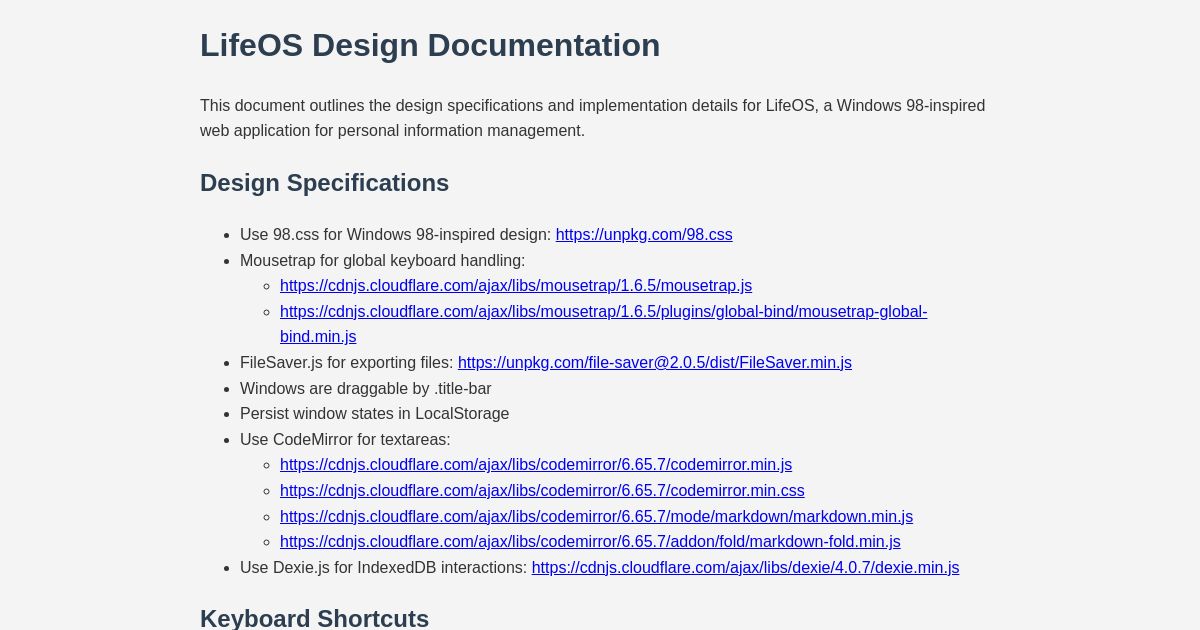Click the LocalStorage persistence bullet point
The image size is (1200, 630).
[x=375, y=413]
